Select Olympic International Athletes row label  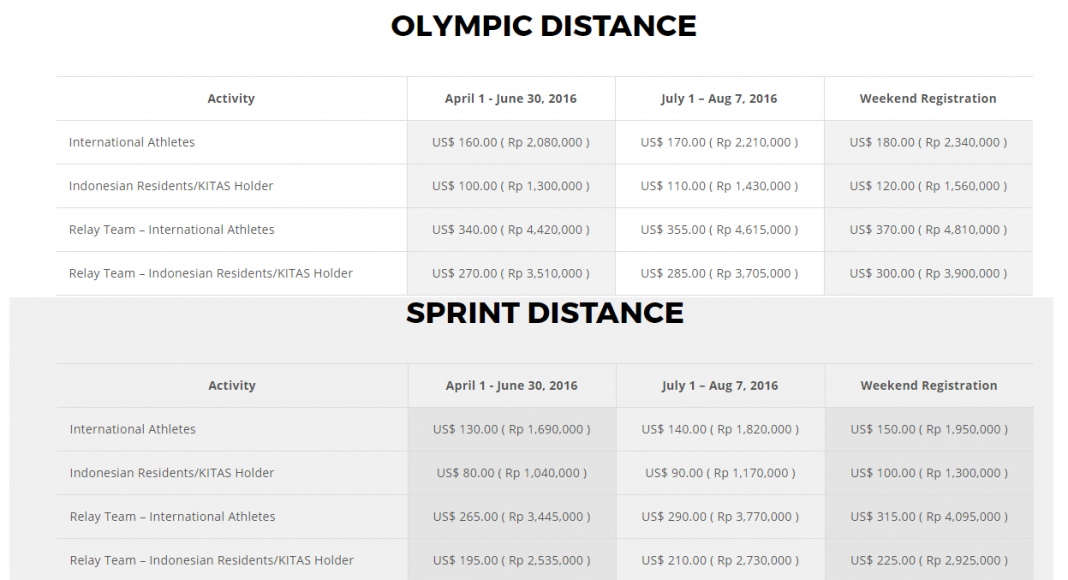coord(131,142)
